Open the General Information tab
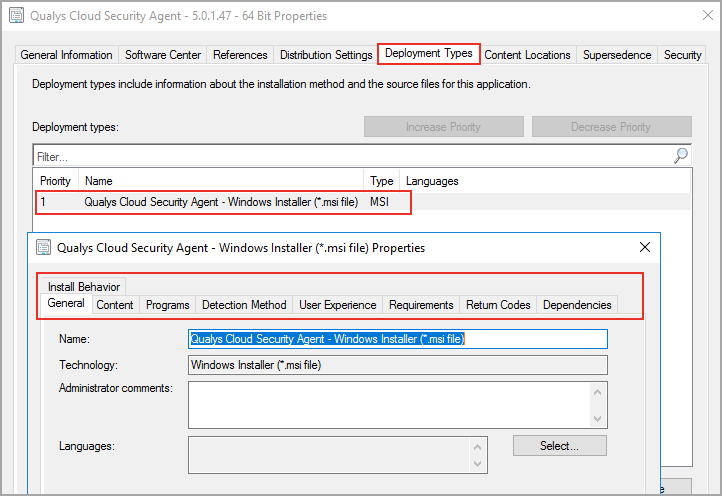722x496 pixels. pyautogui.click(x=66, y=55)
